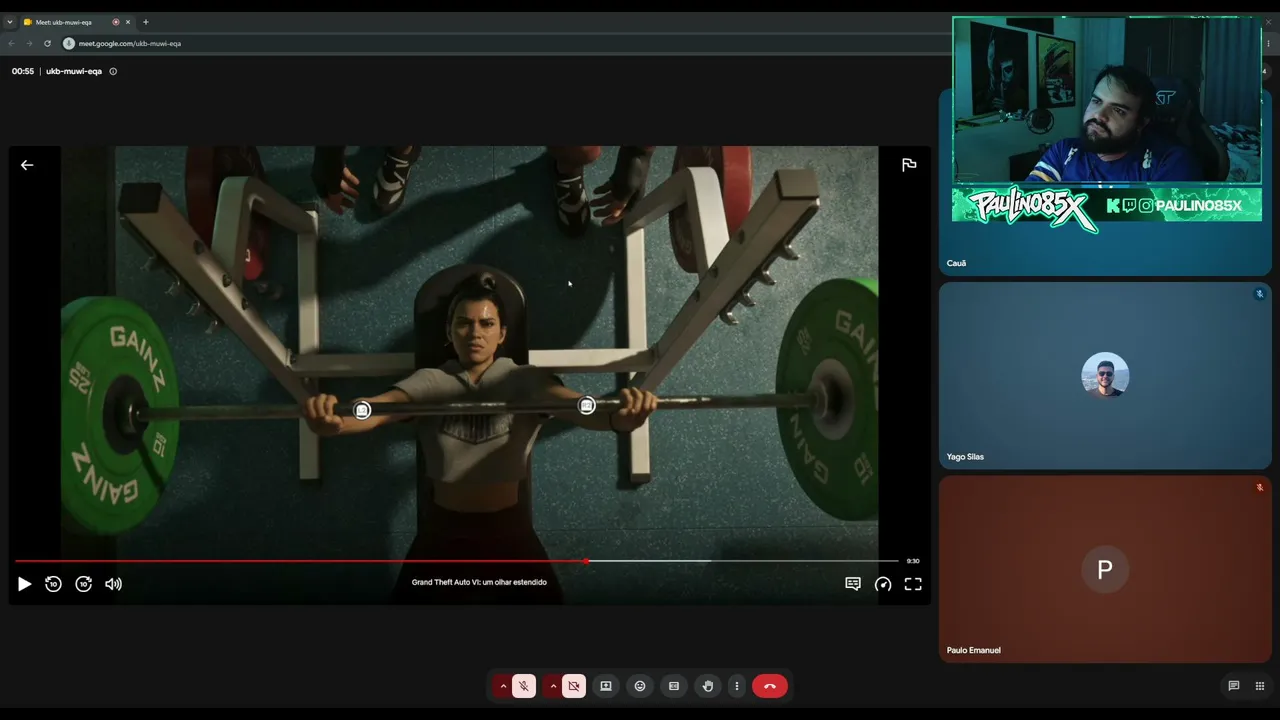Open more options menu in Meet toolbar

click(x=737, y=686)
